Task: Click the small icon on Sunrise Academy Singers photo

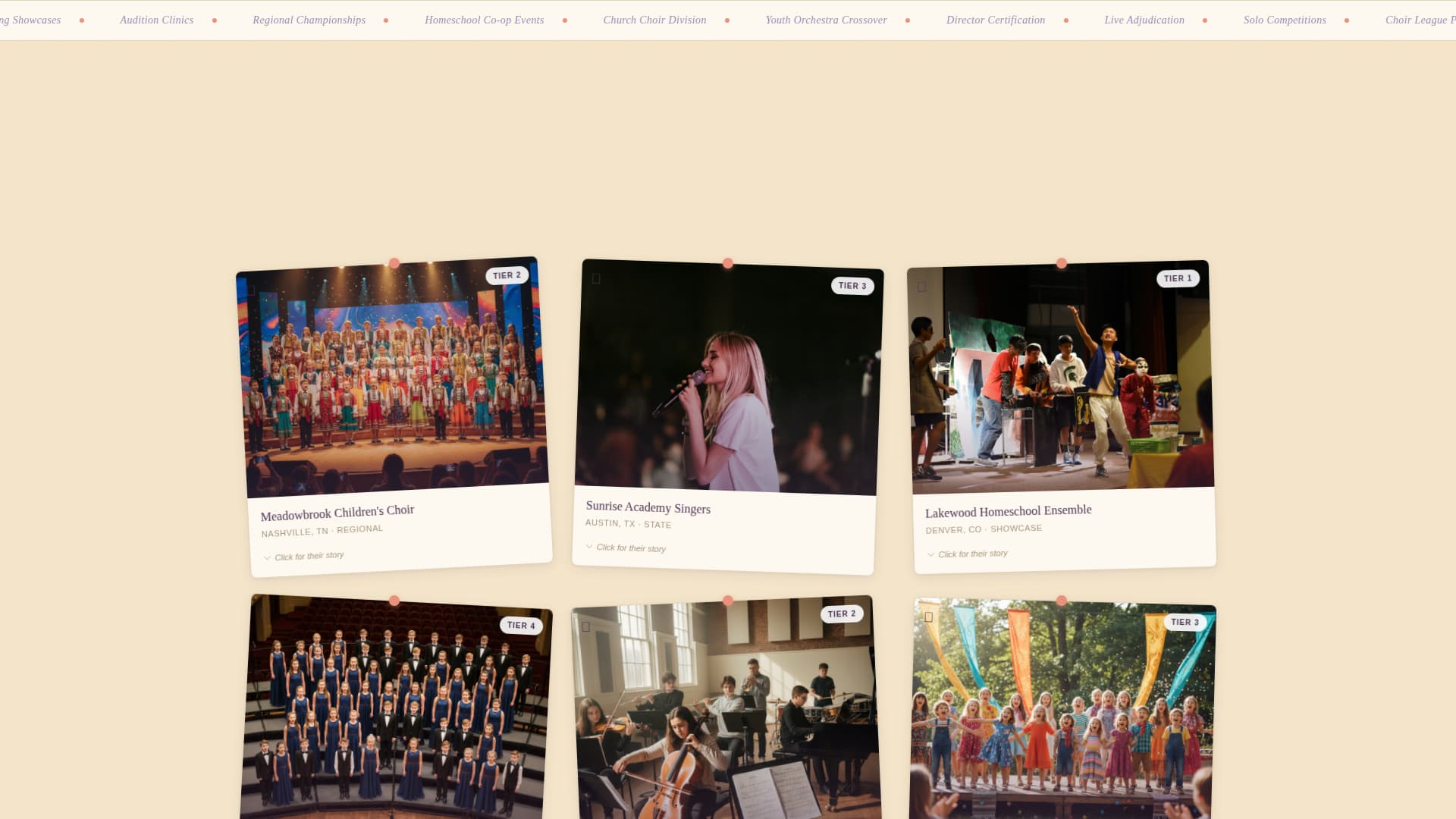Action: tap(598, 280)
